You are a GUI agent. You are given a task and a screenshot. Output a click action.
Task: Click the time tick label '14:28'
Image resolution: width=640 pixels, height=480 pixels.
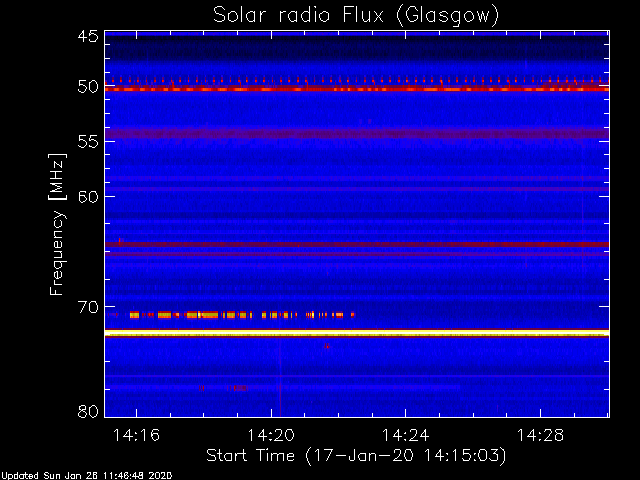[x=540, y=436]
